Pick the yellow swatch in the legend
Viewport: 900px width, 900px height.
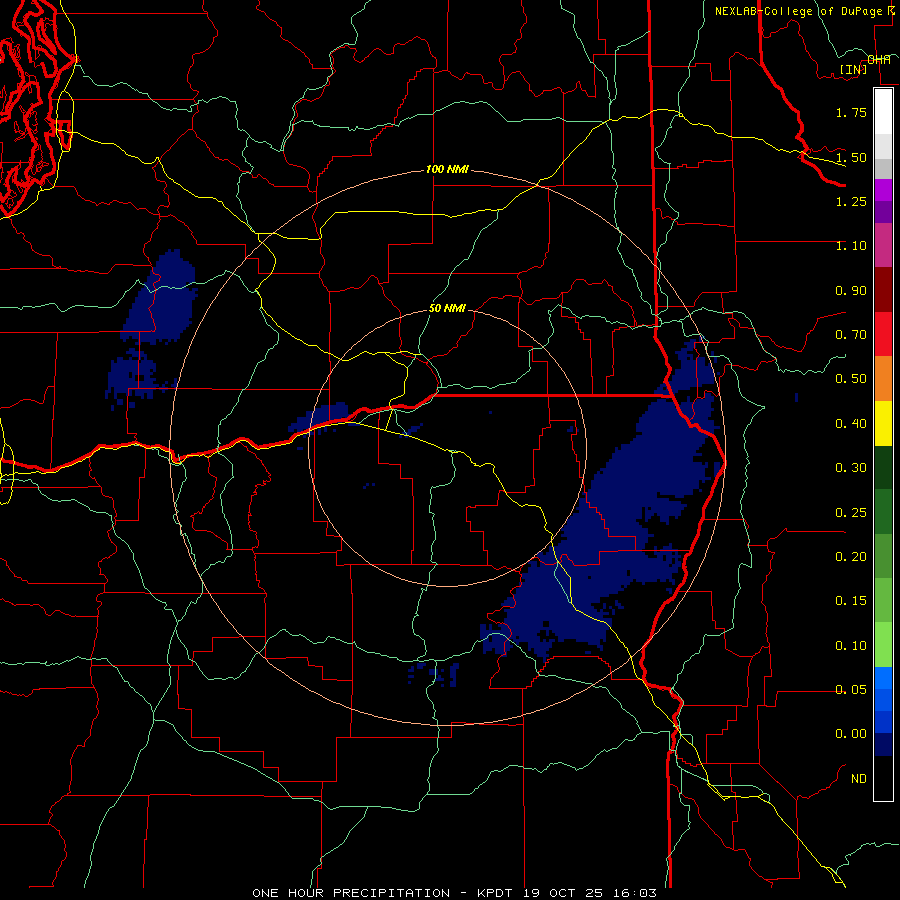(883, 423)
